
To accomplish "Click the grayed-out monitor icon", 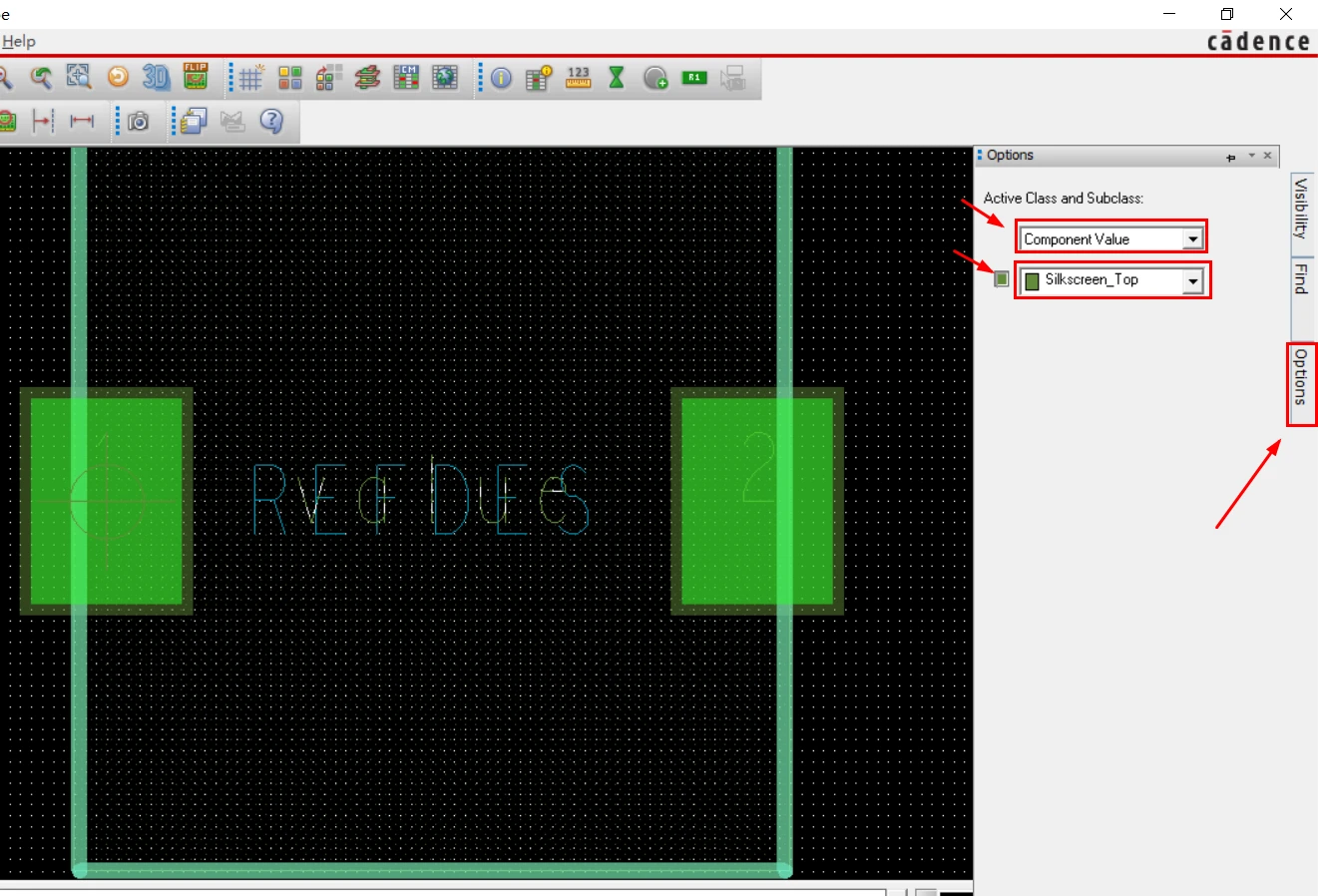I will 733,78.
